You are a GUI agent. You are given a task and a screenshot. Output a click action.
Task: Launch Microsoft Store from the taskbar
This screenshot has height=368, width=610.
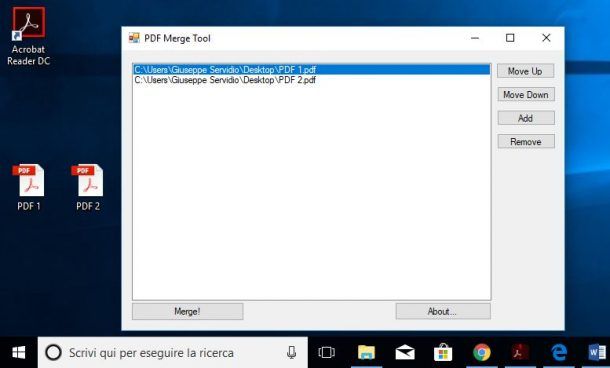[443, 352]
